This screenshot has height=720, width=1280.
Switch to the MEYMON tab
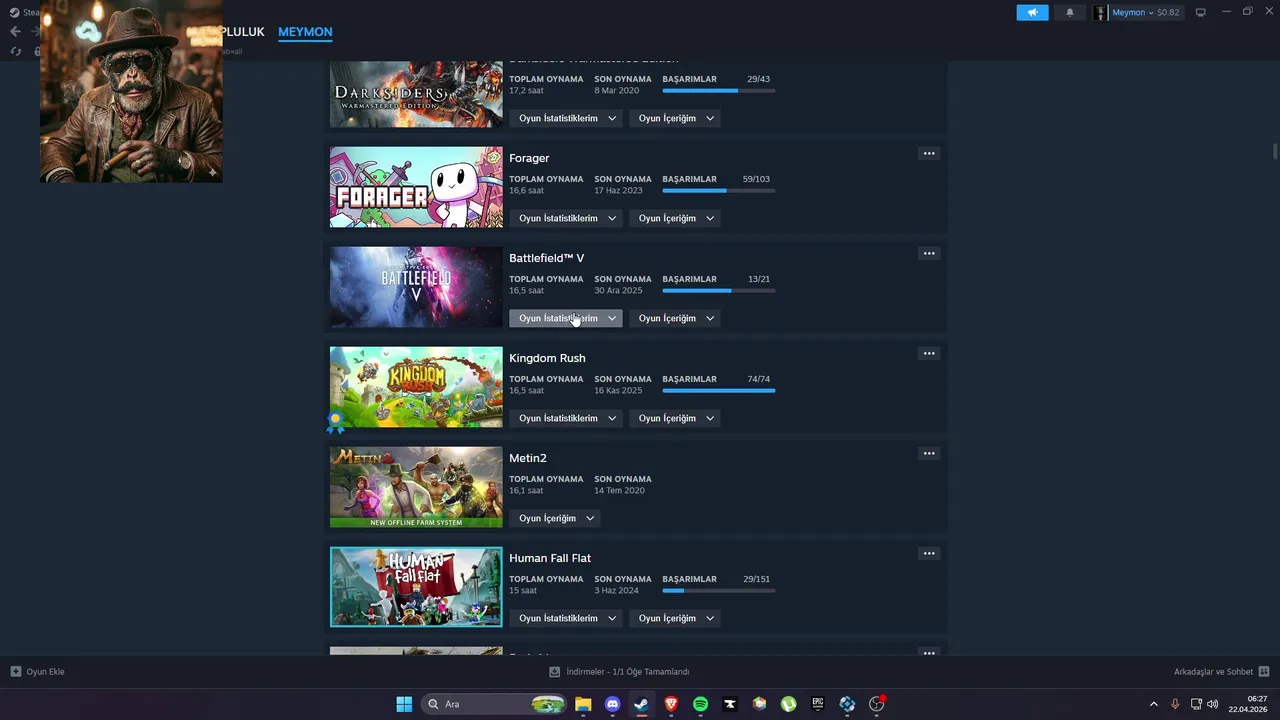click(305, 32)
